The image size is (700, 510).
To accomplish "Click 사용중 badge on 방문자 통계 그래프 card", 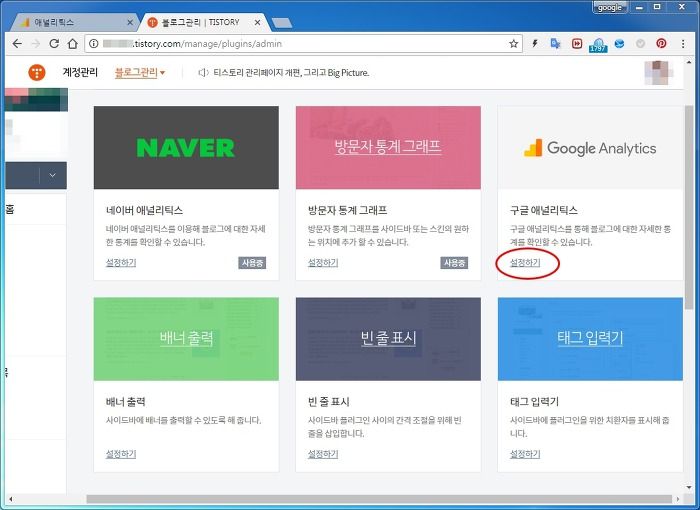I will coord(454,263).
